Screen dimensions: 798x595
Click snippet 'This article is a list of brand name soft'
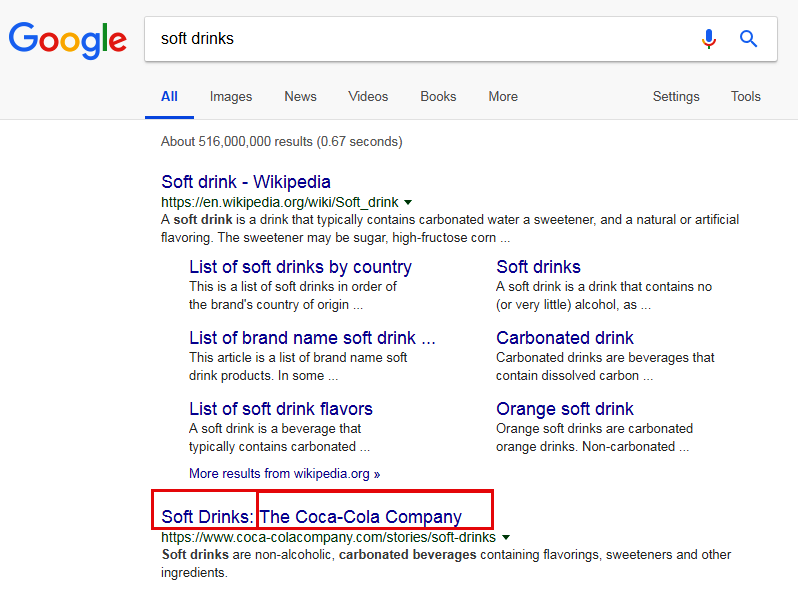coord(298,358)
